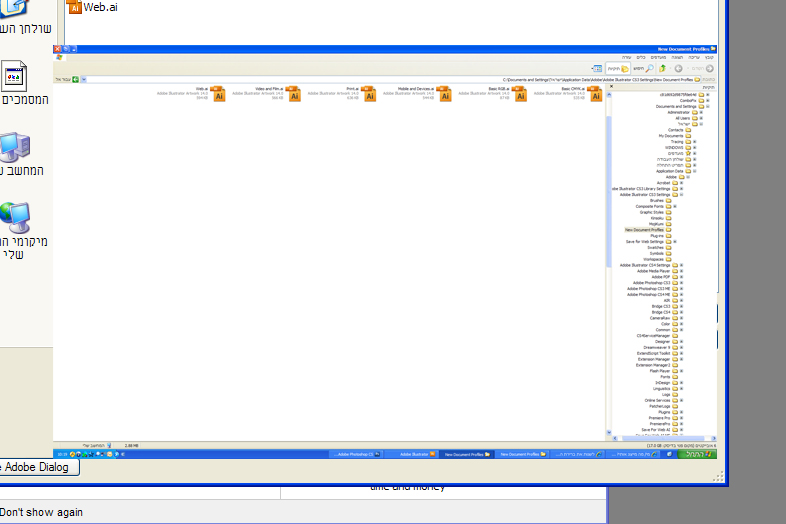Open the מועדפים (Favorites) menu
Viewport: 786px width, 524px height.
(658, 58)
